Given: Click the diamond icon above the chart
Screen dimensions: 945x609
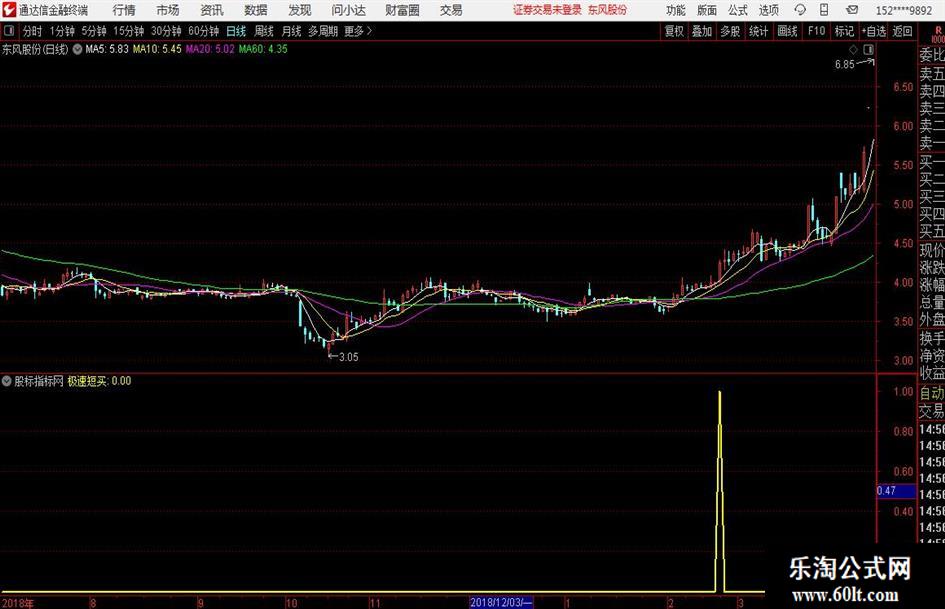Looking at the screenshot, I should 853,49.
